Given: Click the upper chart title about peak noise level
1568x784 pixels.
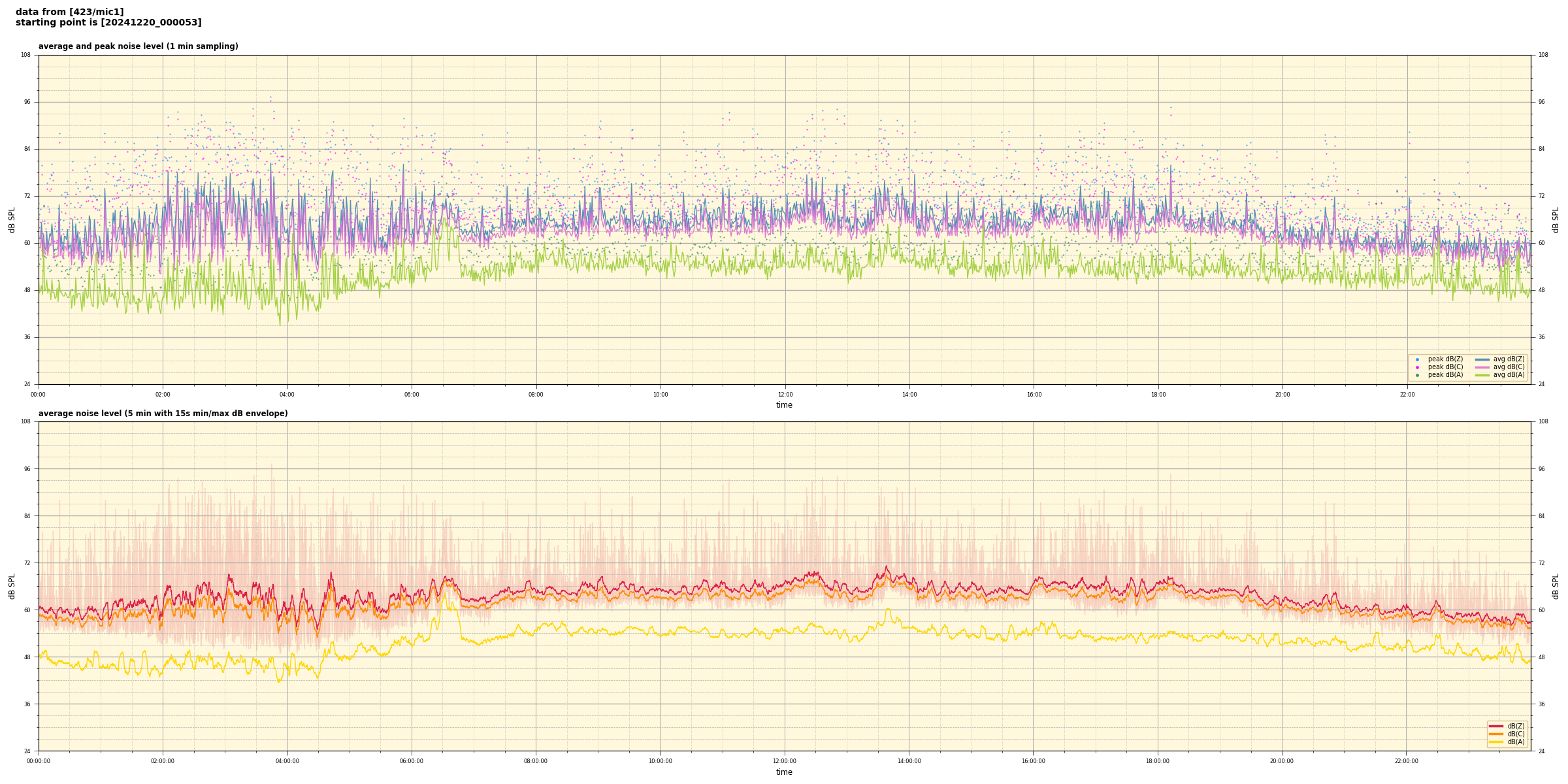Looking at the screenshot, I should [138, 46].
